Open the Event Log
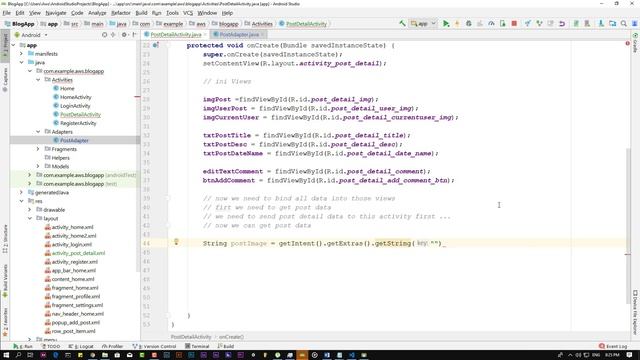The height and width of the screenshot is (360, 640). [x=613, y=346]
